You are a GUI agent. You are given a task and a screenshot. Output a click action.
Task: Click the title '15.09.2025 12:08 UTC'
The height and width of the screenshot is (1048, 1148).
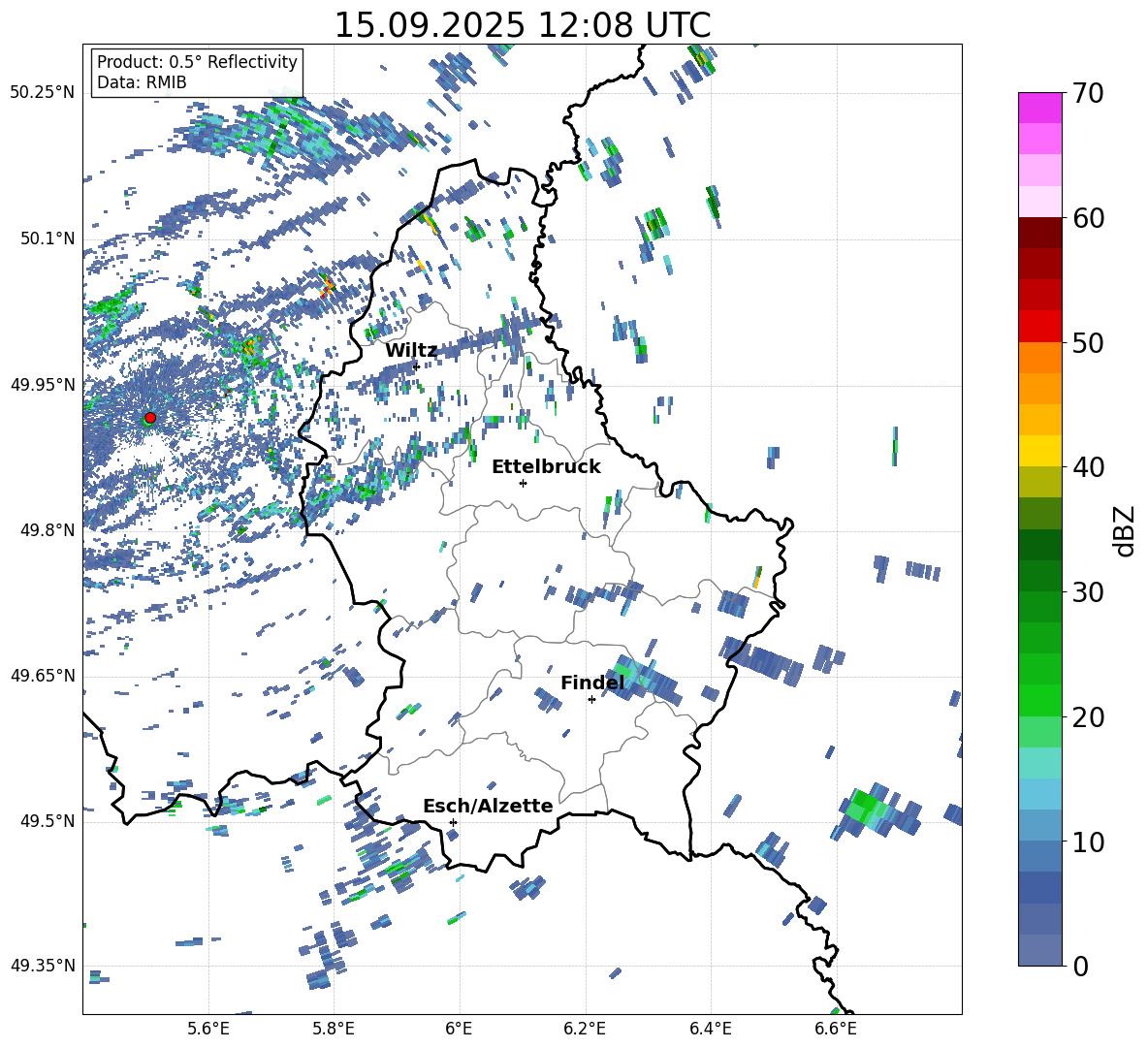(x=523, y=25)
